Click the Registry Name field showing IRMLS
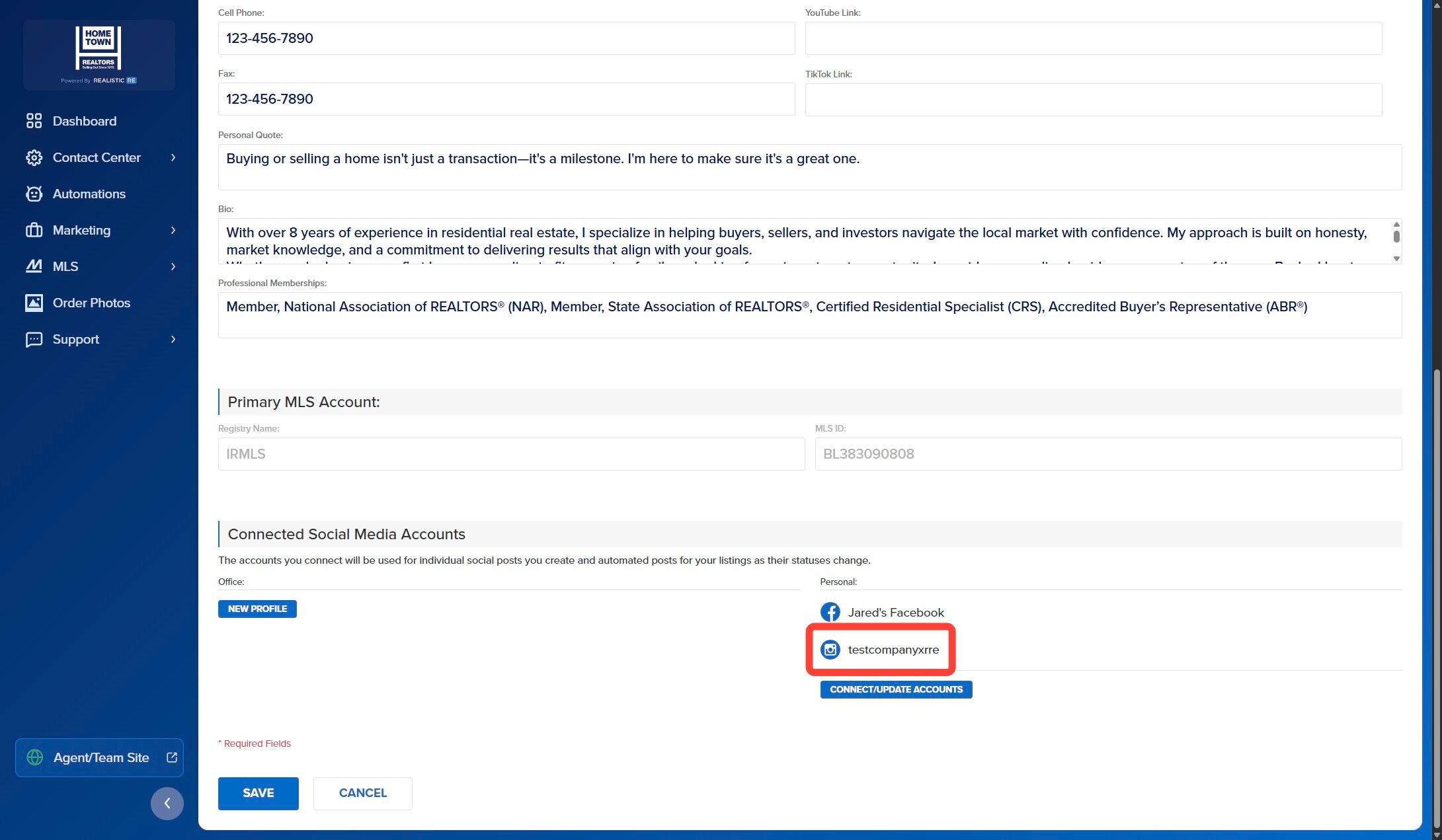The height and width of the screenshot is (840, 1442). 512,454
